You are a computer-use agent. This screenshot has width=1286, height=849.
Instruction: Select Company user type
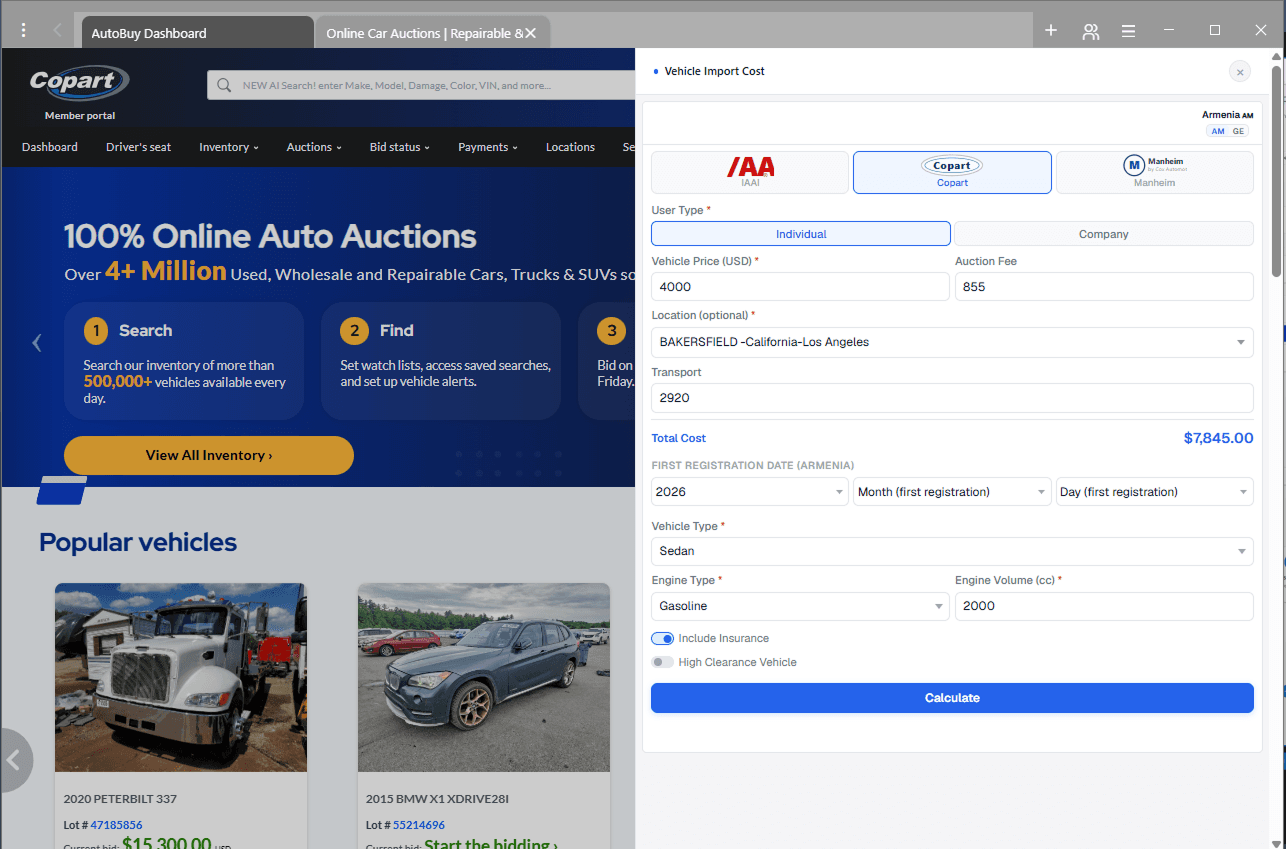(x=1104, y=234)
